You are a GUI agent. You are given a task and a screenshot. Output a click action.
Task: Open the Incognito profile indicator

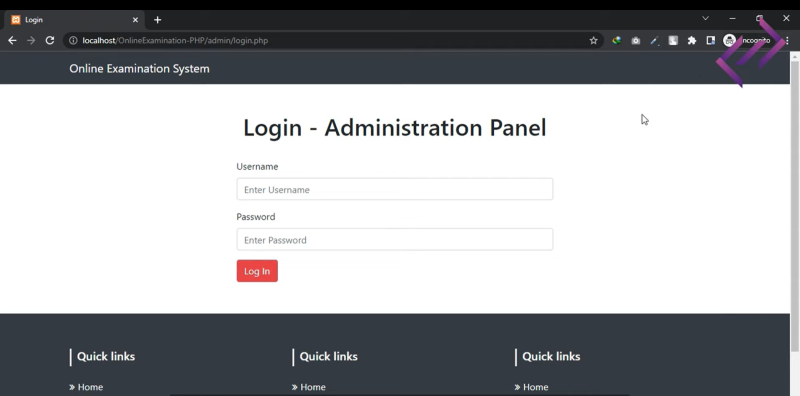coord(746,40)
